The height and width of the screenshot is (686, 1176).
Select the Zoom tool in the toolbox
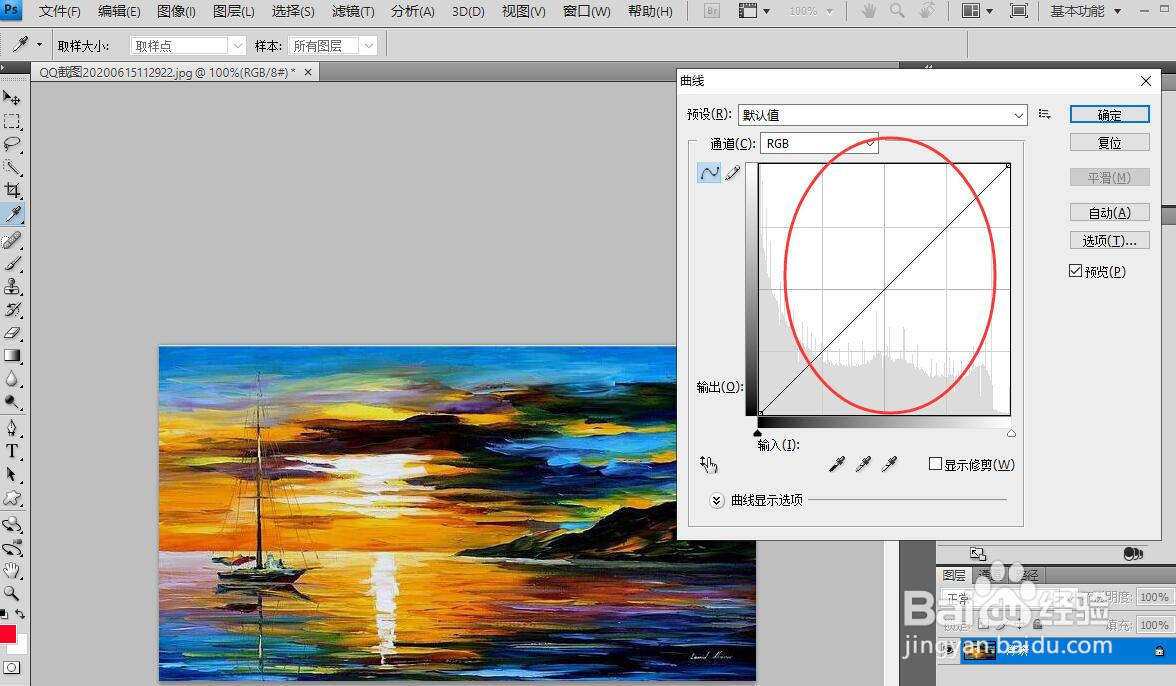coord(12,594)
